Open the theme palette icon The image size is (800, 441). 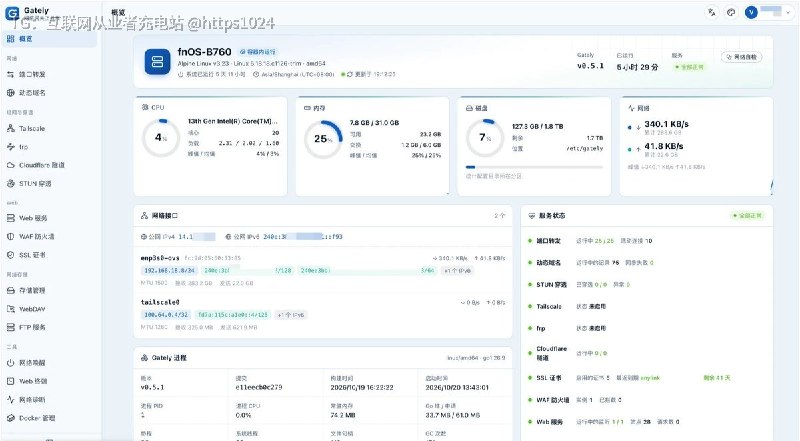click(731, 12)
